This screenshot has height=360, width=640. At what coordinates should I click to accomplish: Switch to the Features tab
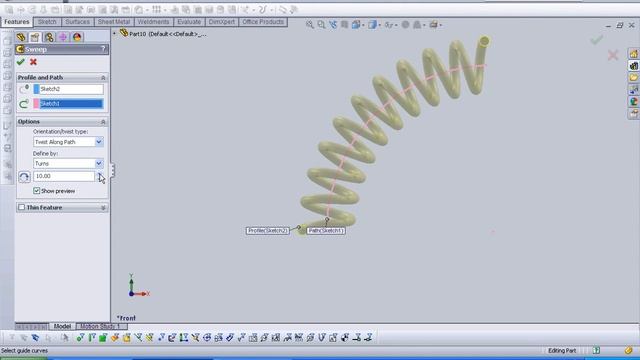tap(17, 22)
